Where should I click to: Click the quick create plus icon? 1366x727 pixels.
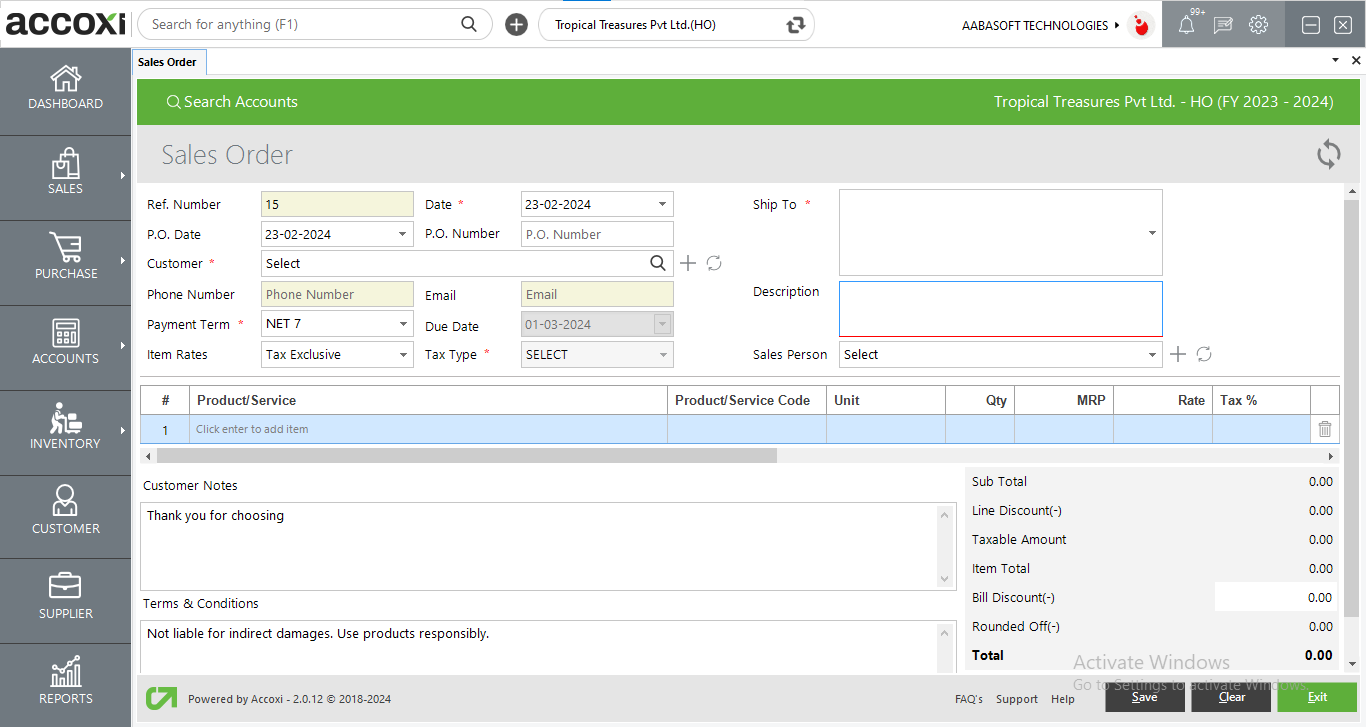click(x=516, y=25)
